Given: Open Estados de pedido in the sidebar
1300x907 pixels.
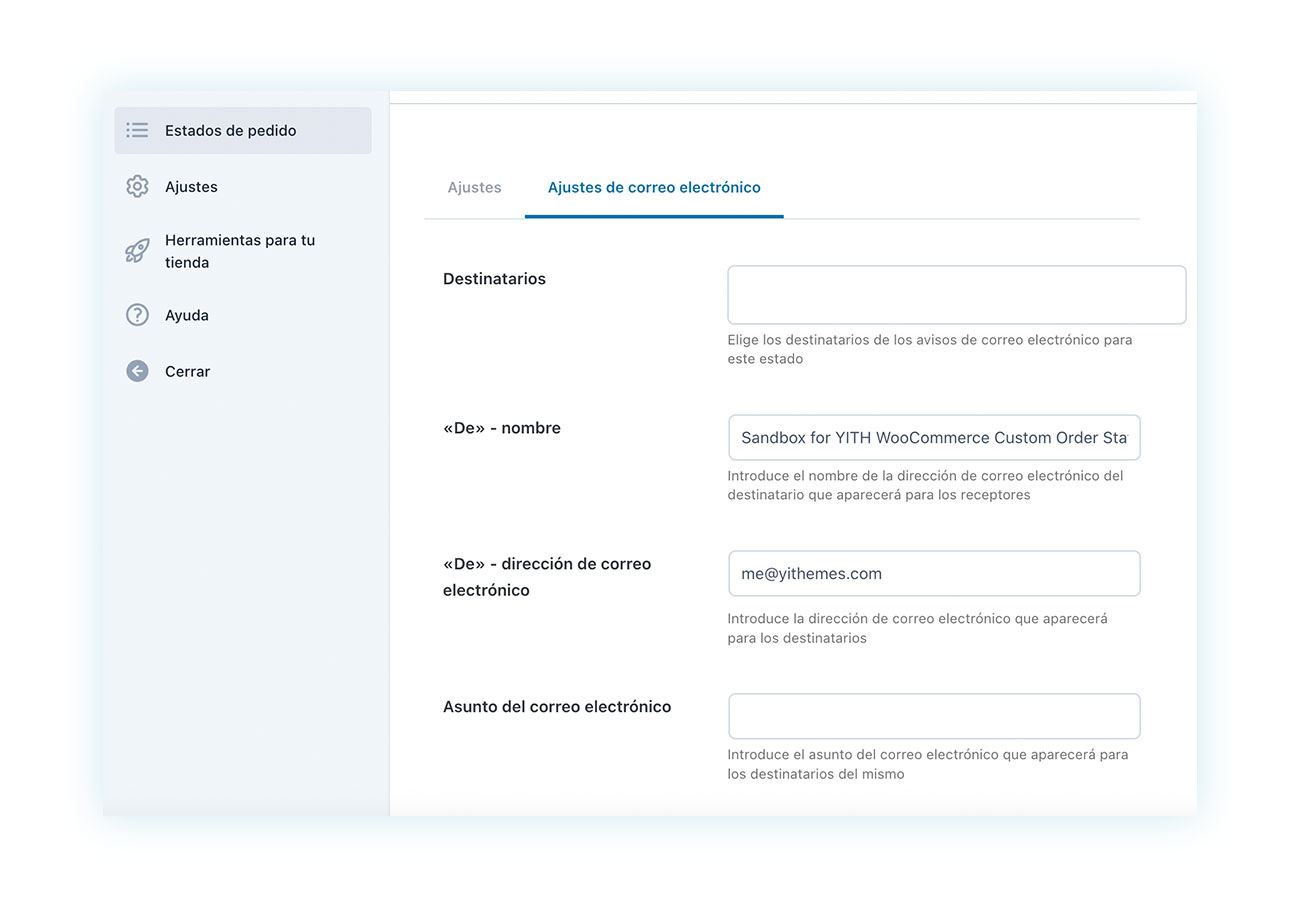Looking at the screenshot, I should 243,130.
